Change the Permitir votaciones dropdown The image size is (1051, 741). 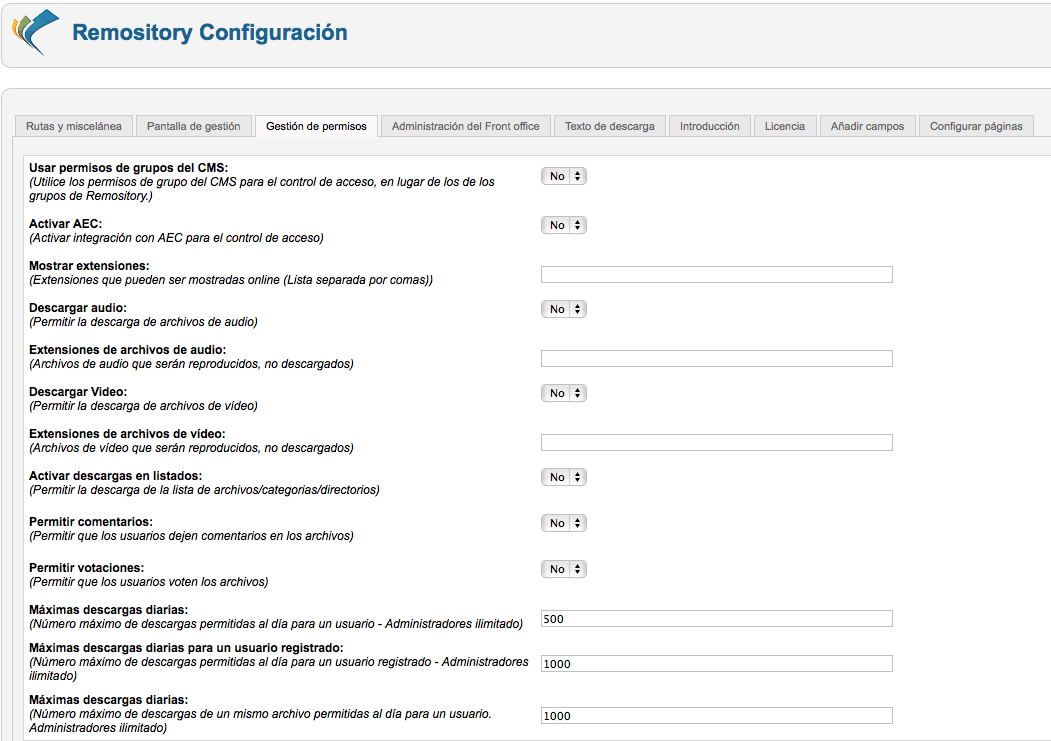pos(564,569)
